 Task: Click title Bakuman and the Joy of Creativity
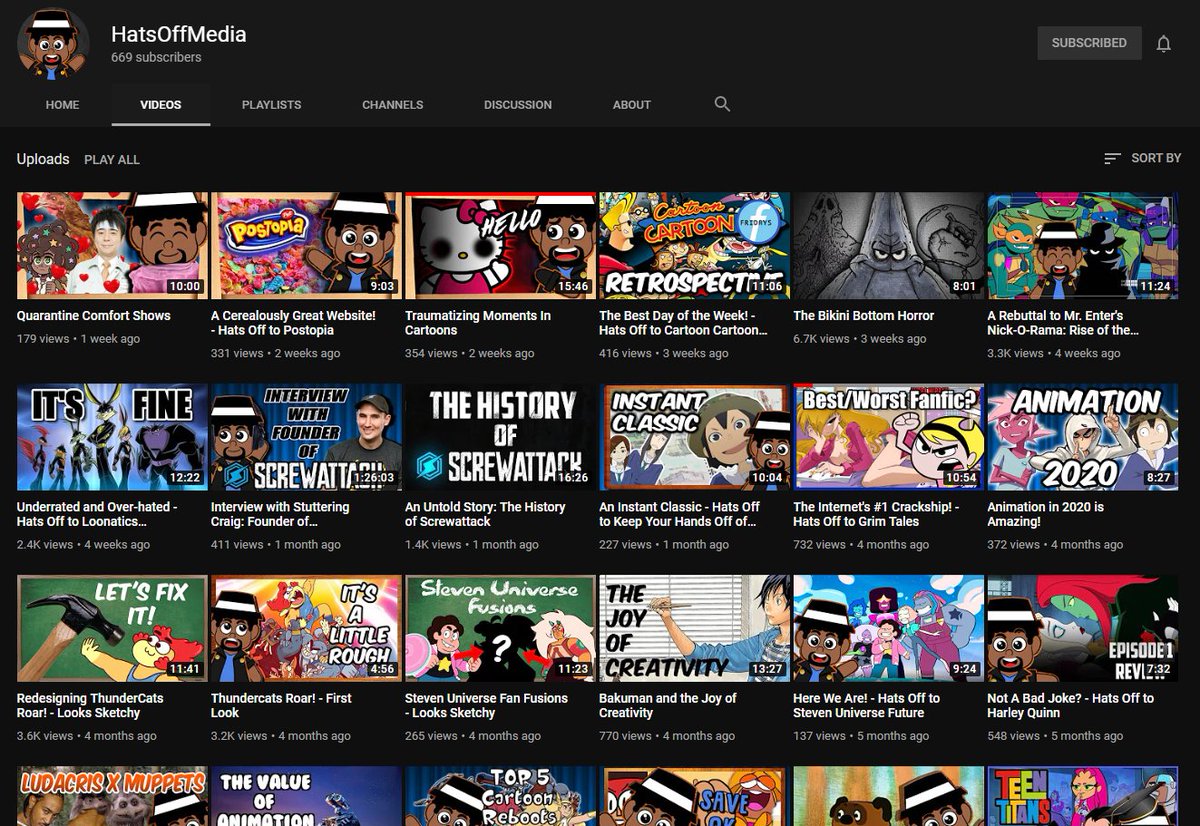tap(668, 705)
